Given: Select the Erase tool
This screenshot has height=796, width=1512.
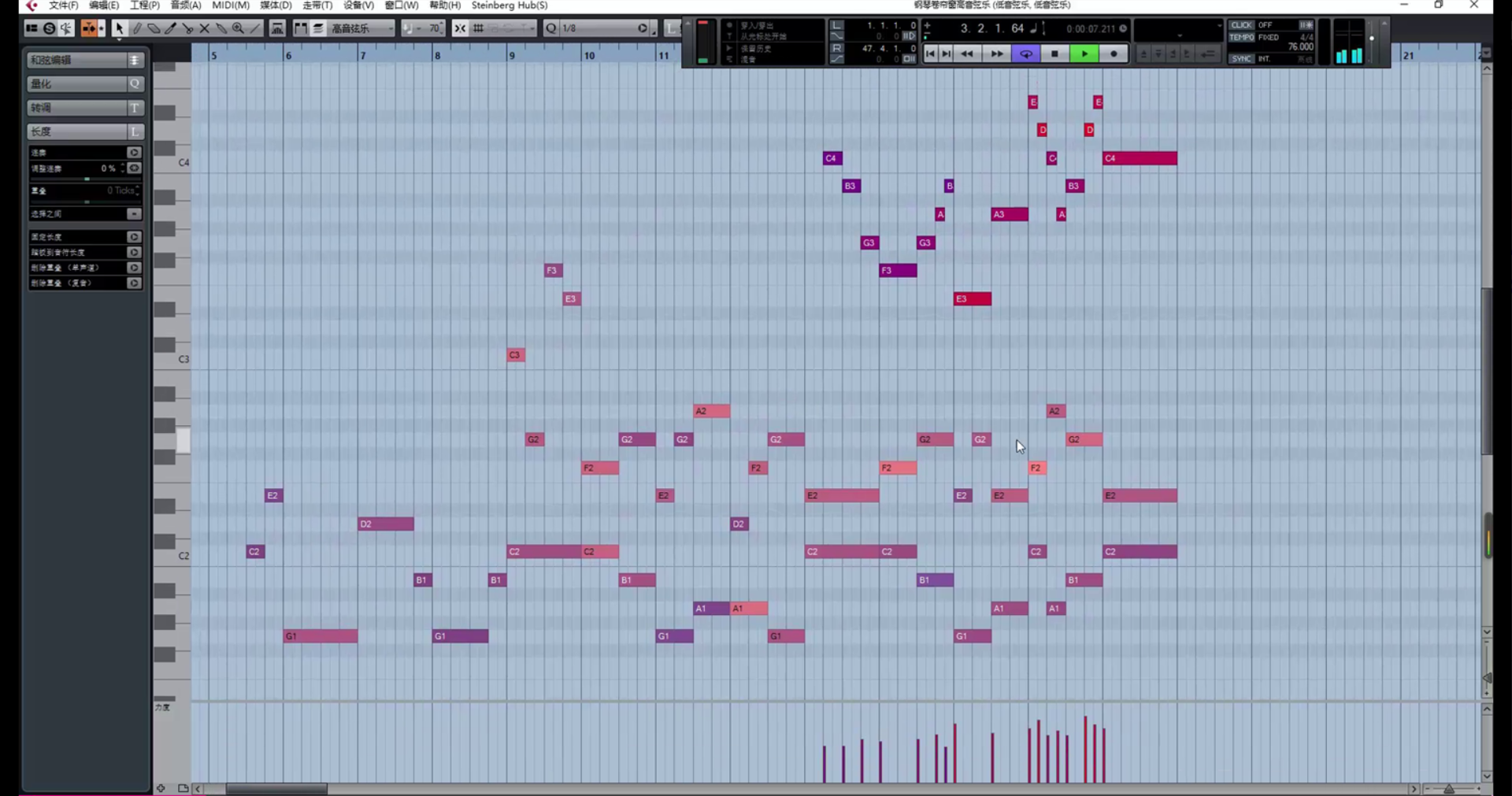Looking at the screenshot, I should [x=154, y=28].
